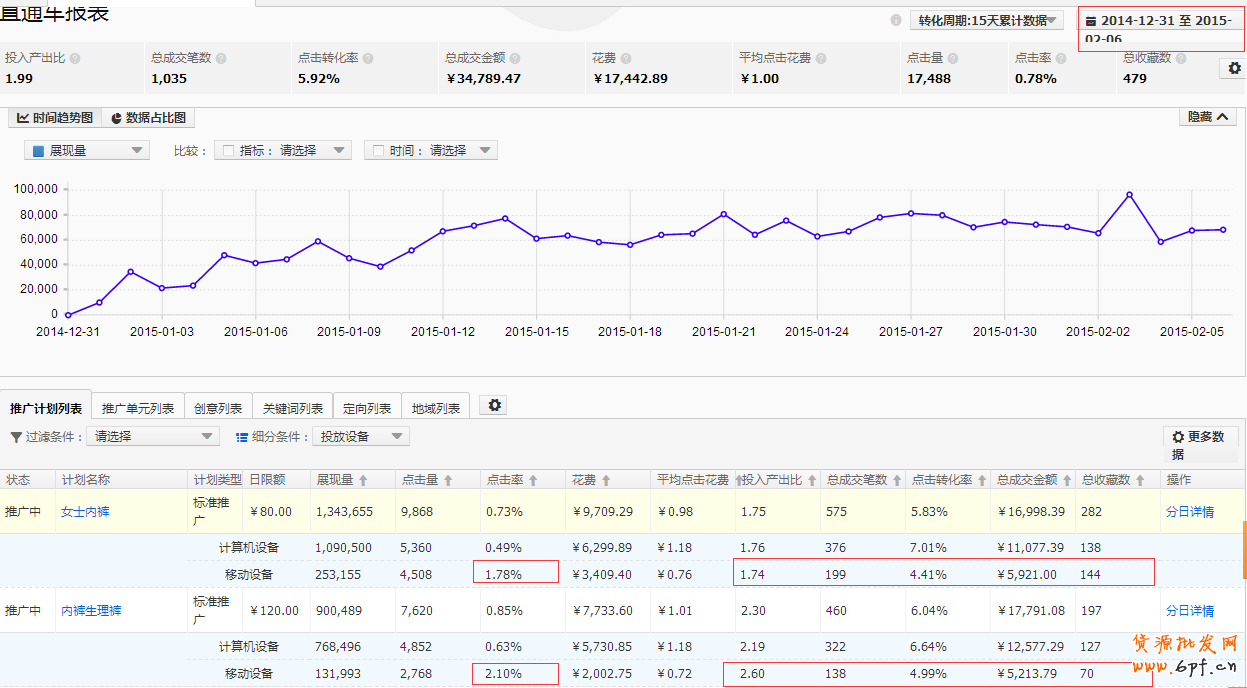Image resolution: width=1247 pixels, height=688 pixels.
Task: Click the help icon beside 点击转化率 summary
Action: pyautogui.click(x=368, y=59)
